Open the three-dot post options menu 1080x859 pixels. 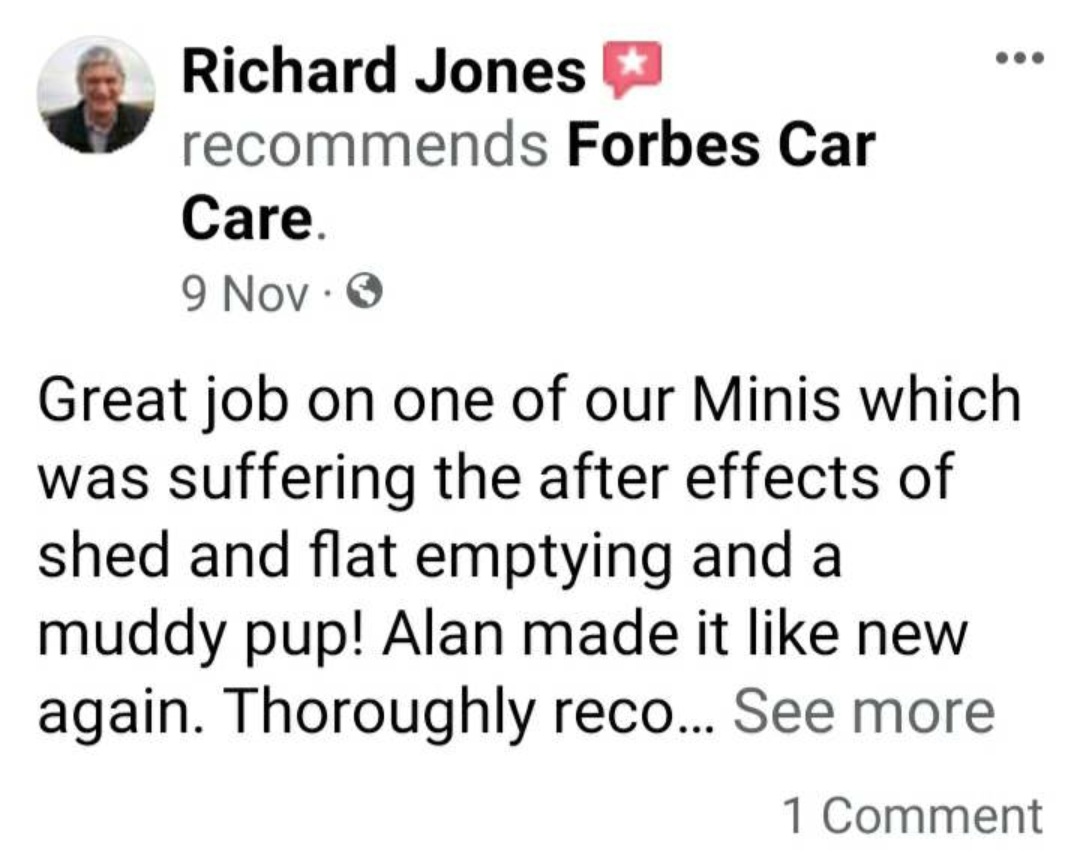click(x=1020, y=58)
